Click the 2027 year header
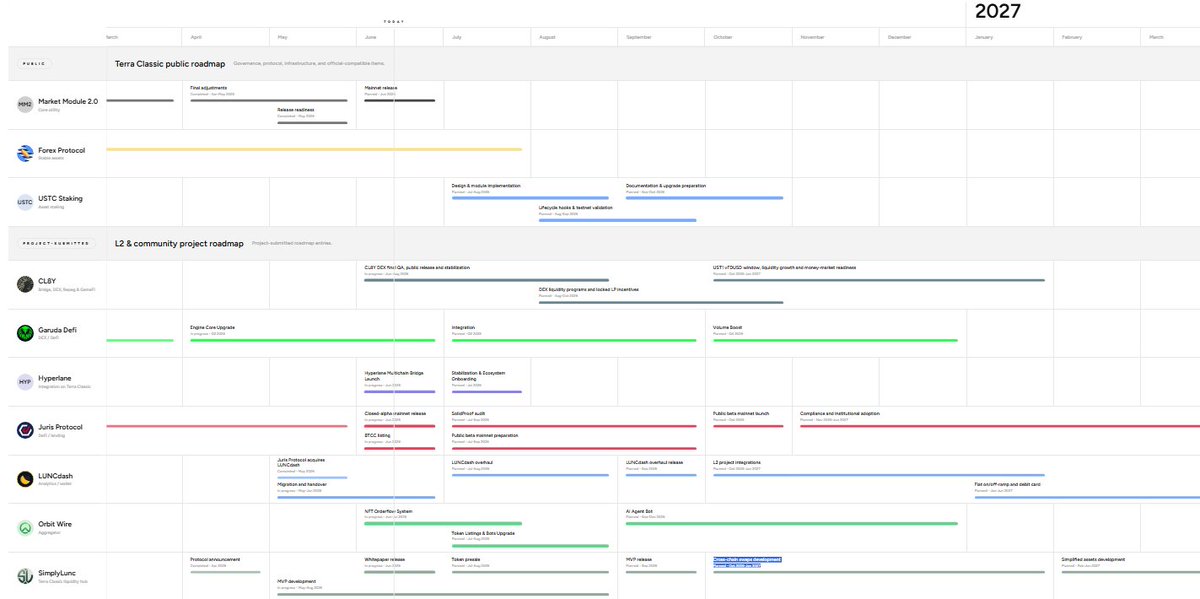 point(998,12)
